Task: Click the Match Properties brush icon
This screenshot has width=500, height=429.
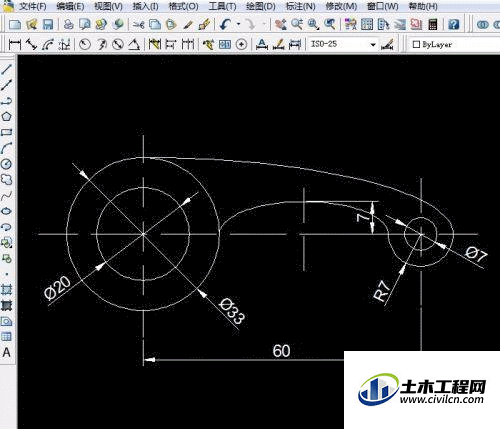Action: (188, 24)
